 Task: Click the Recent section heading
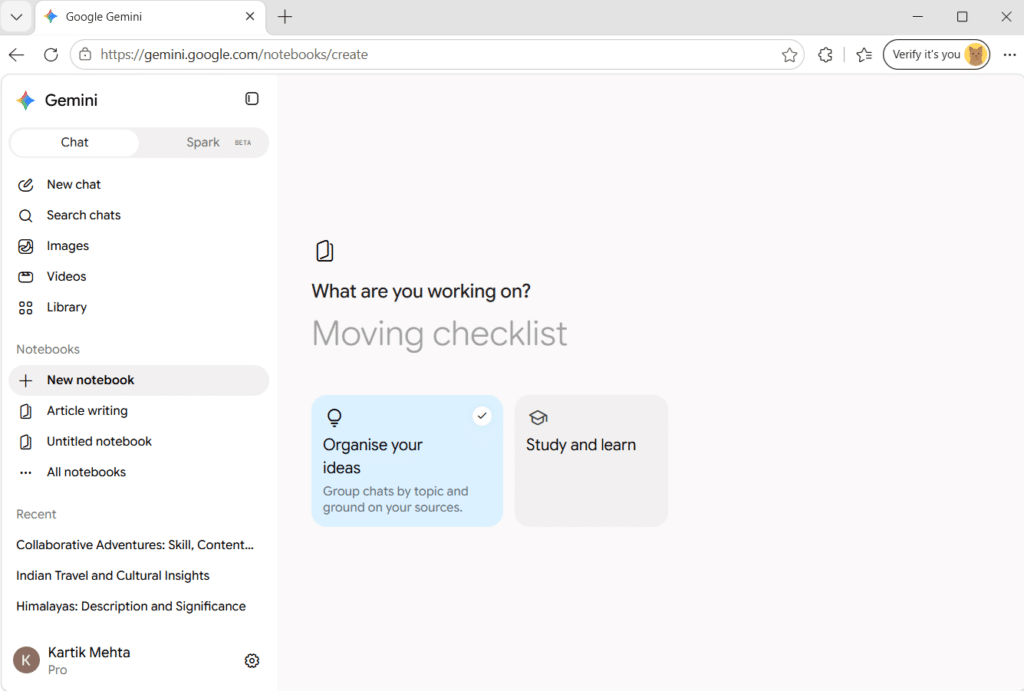(x=36, y=515)
